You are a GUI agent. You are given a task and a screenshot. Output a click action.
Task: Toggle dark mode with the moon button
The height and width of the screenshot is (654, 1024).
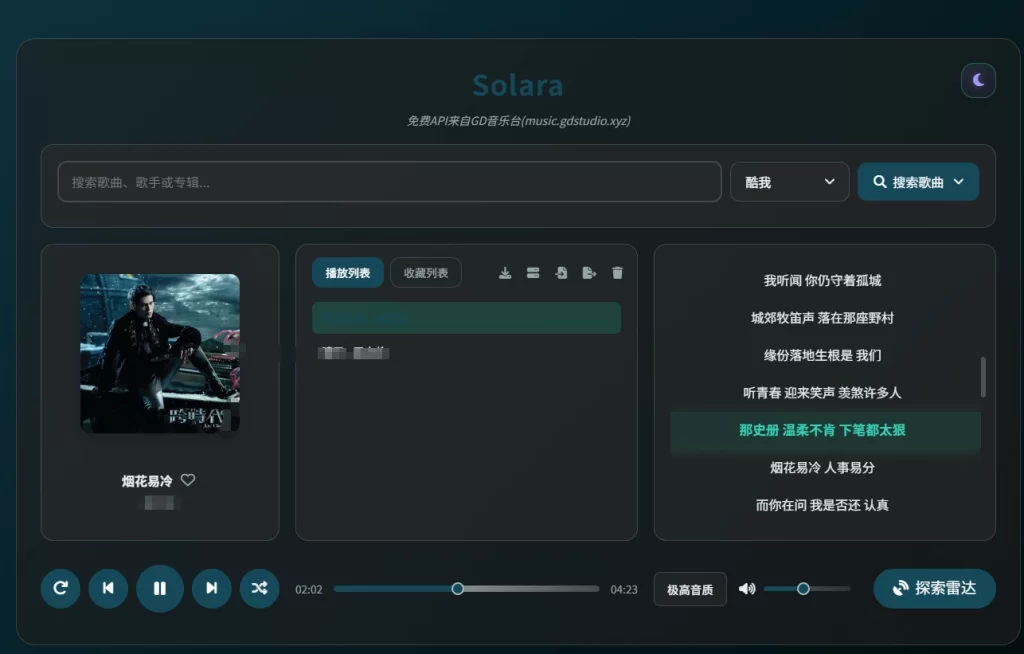point(978,80)
